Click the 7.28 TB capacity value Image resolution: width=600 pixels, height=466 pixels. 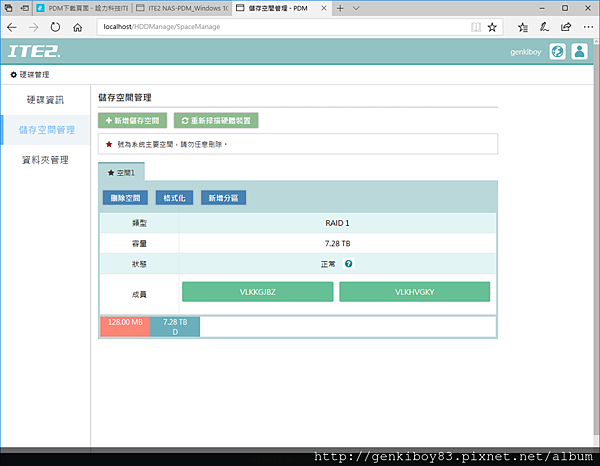337,243
